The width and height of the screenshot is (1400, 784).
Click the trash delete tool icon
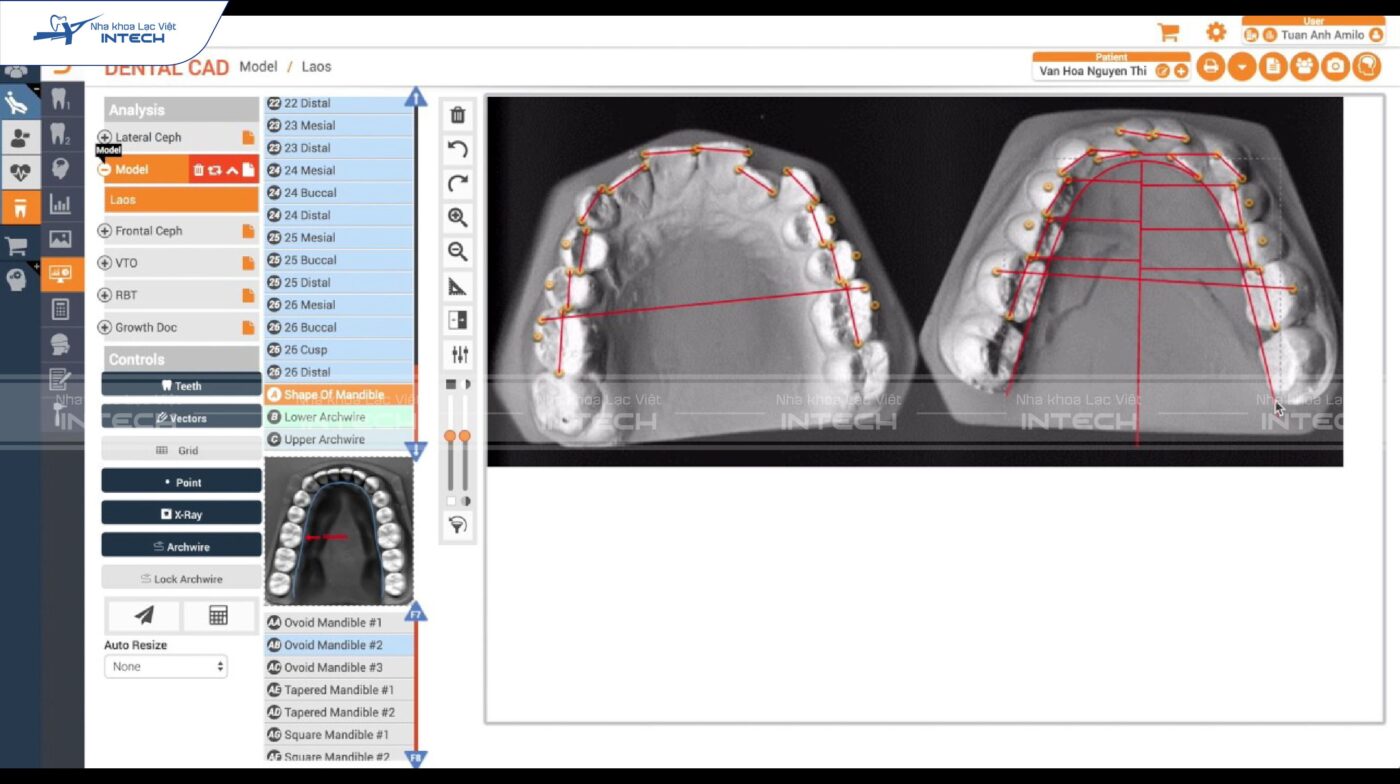tap(458, 115)
